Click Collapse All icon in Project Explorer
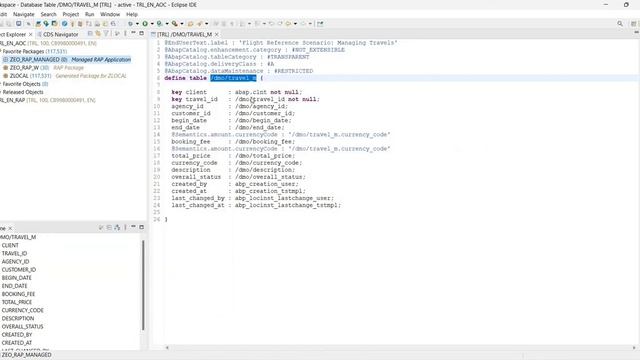Viewport: 640px width, 360px height. 90,34
